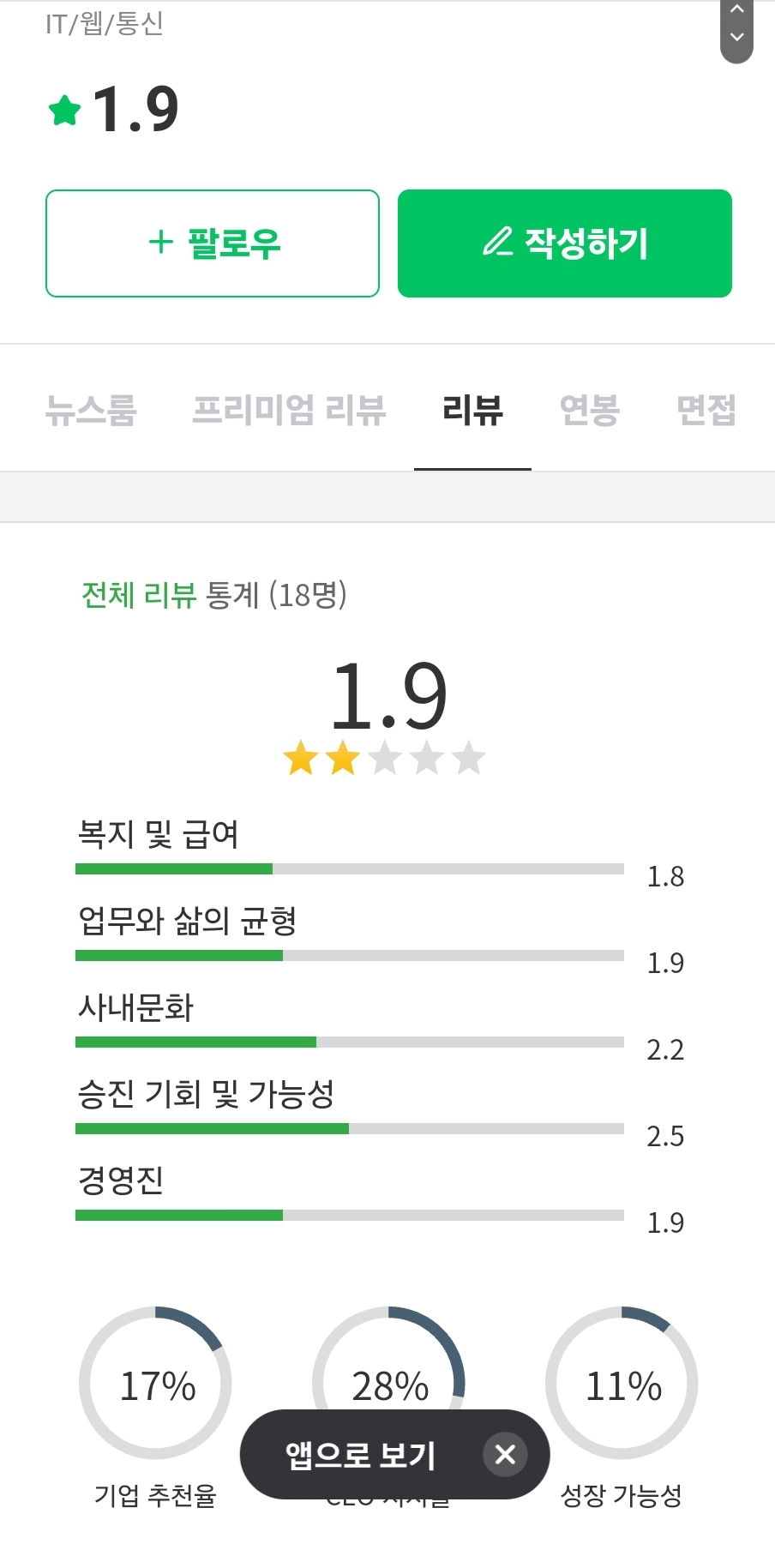Click the yellow star rating row
Screen dimensions: 775x1568
(384, 758)
